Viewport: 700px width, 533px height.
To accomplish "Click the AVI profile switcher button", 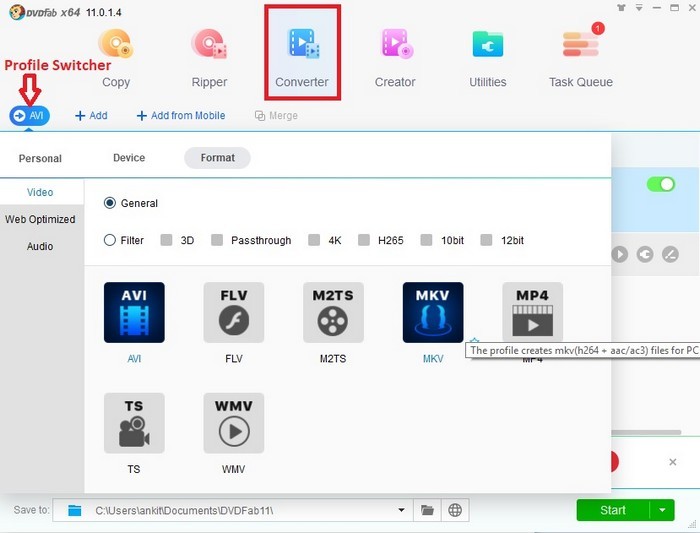I will coord(29,116).
